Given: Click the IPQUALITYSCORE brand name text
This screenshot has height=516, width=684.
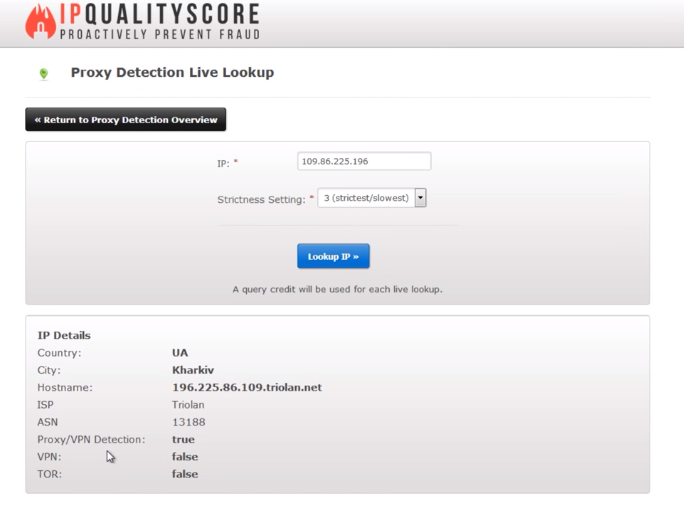Looking at the screenshot, I should [x=159, y=14].
